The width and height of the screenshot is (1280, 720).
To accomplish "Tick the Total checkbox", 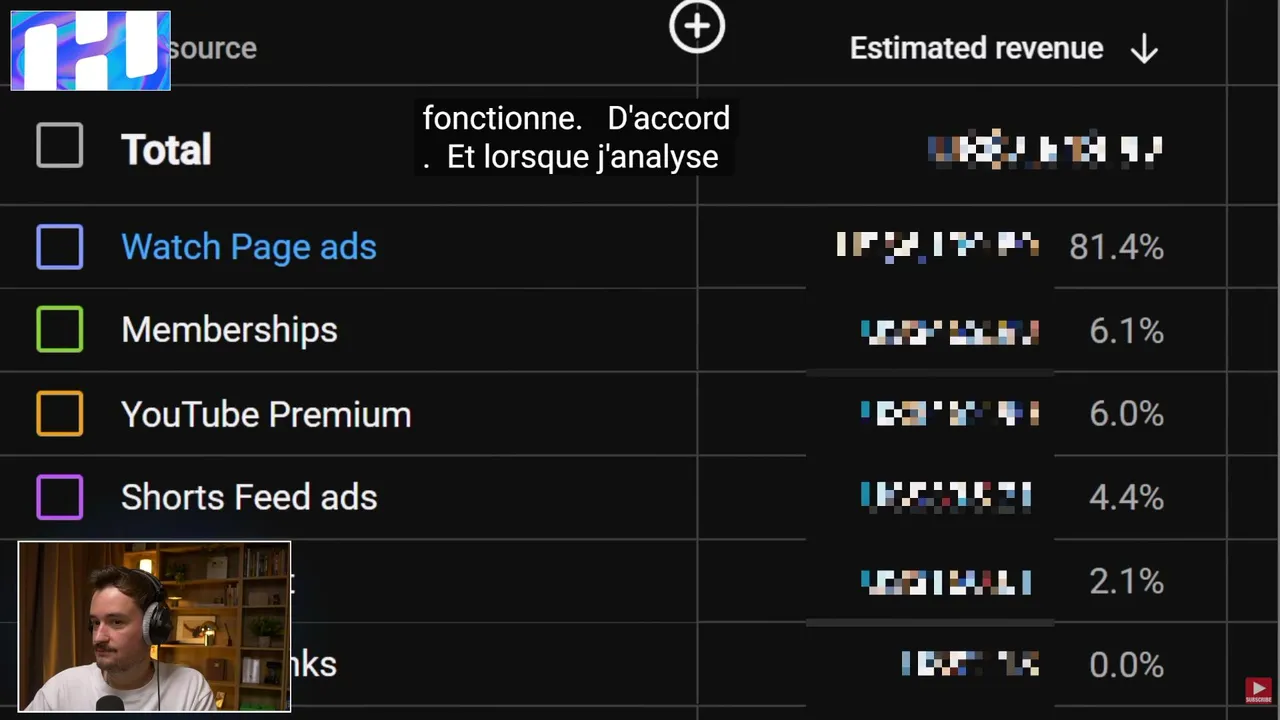I will [x=60, y=146].
